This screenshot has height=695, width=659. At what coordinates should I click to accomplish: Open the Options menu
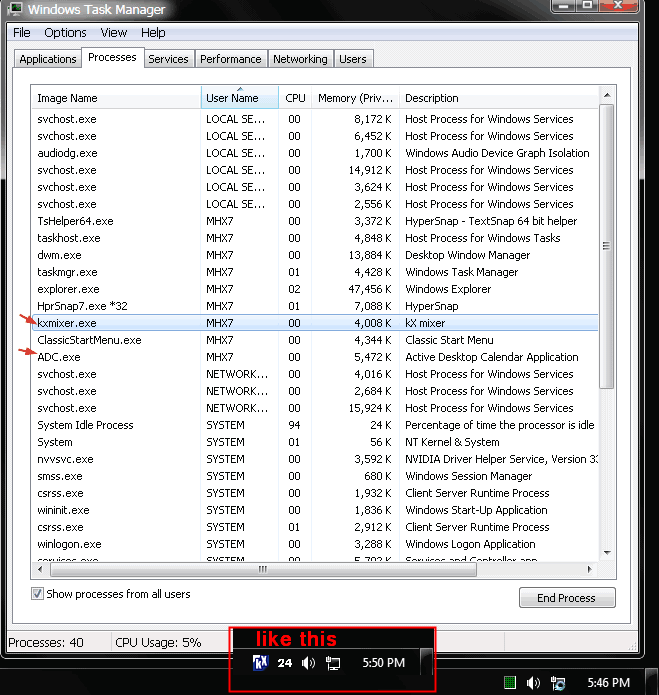(65, 33)
